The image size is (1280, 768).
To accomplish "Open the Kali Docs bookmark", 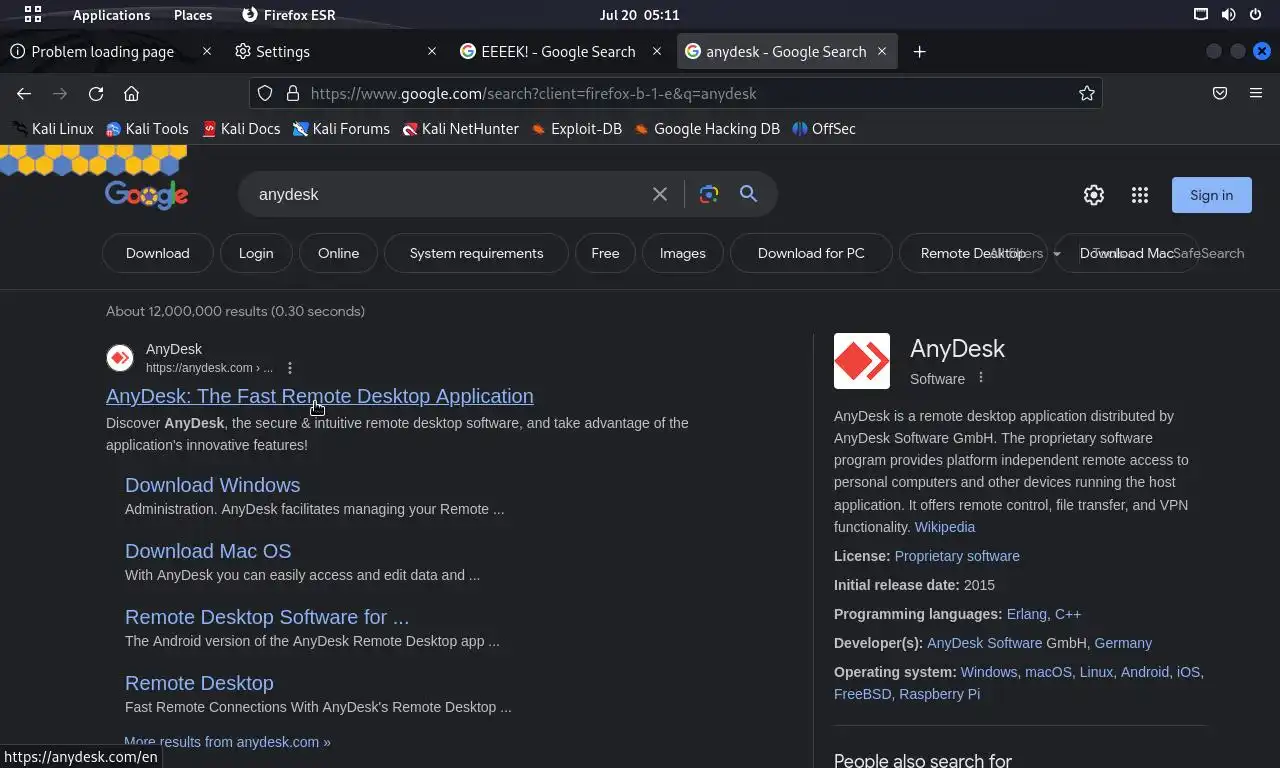I will (x=241, y=128).
